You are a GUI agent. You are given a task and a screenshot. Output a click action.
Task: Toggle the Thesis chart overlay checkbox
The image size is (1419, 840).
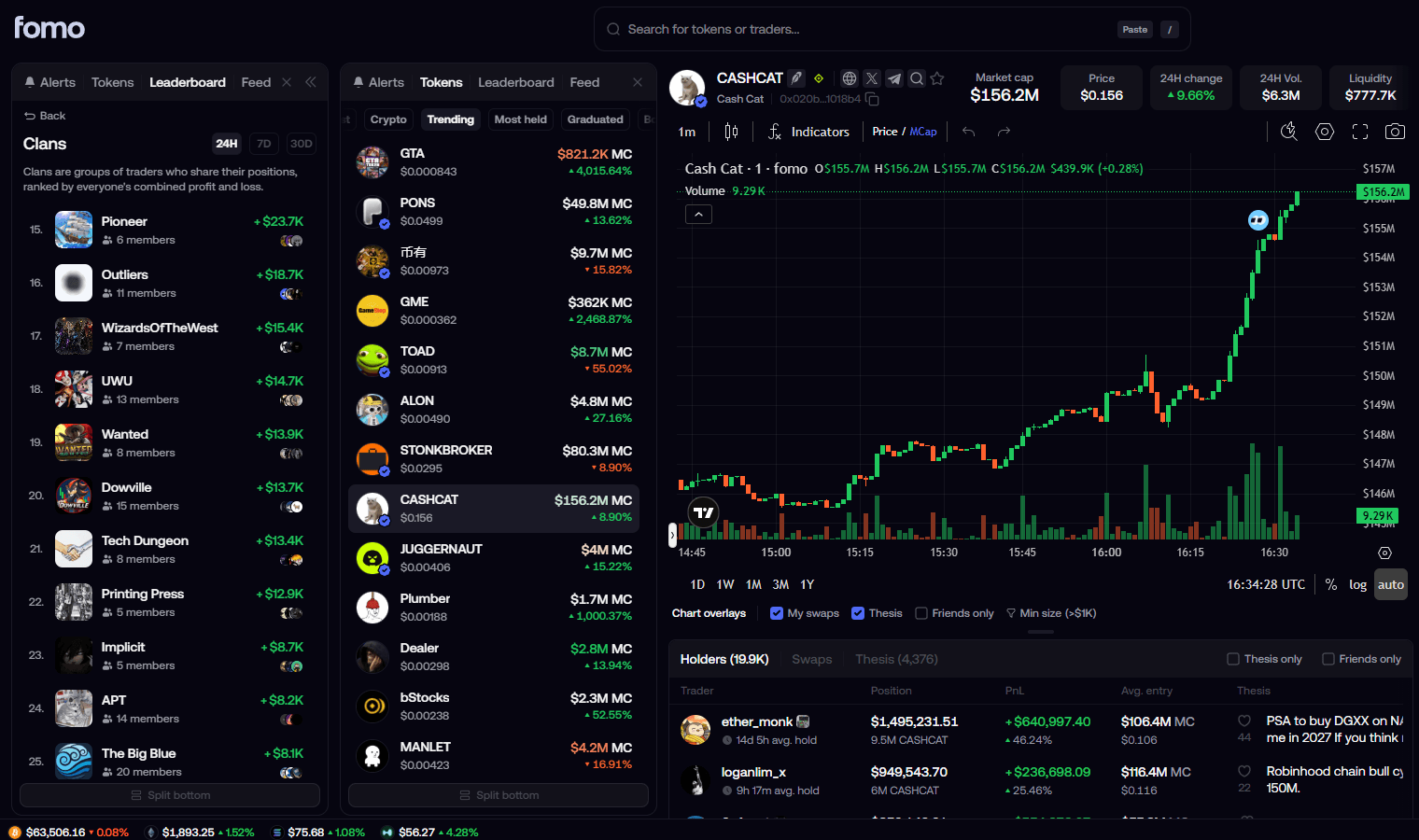858,613
